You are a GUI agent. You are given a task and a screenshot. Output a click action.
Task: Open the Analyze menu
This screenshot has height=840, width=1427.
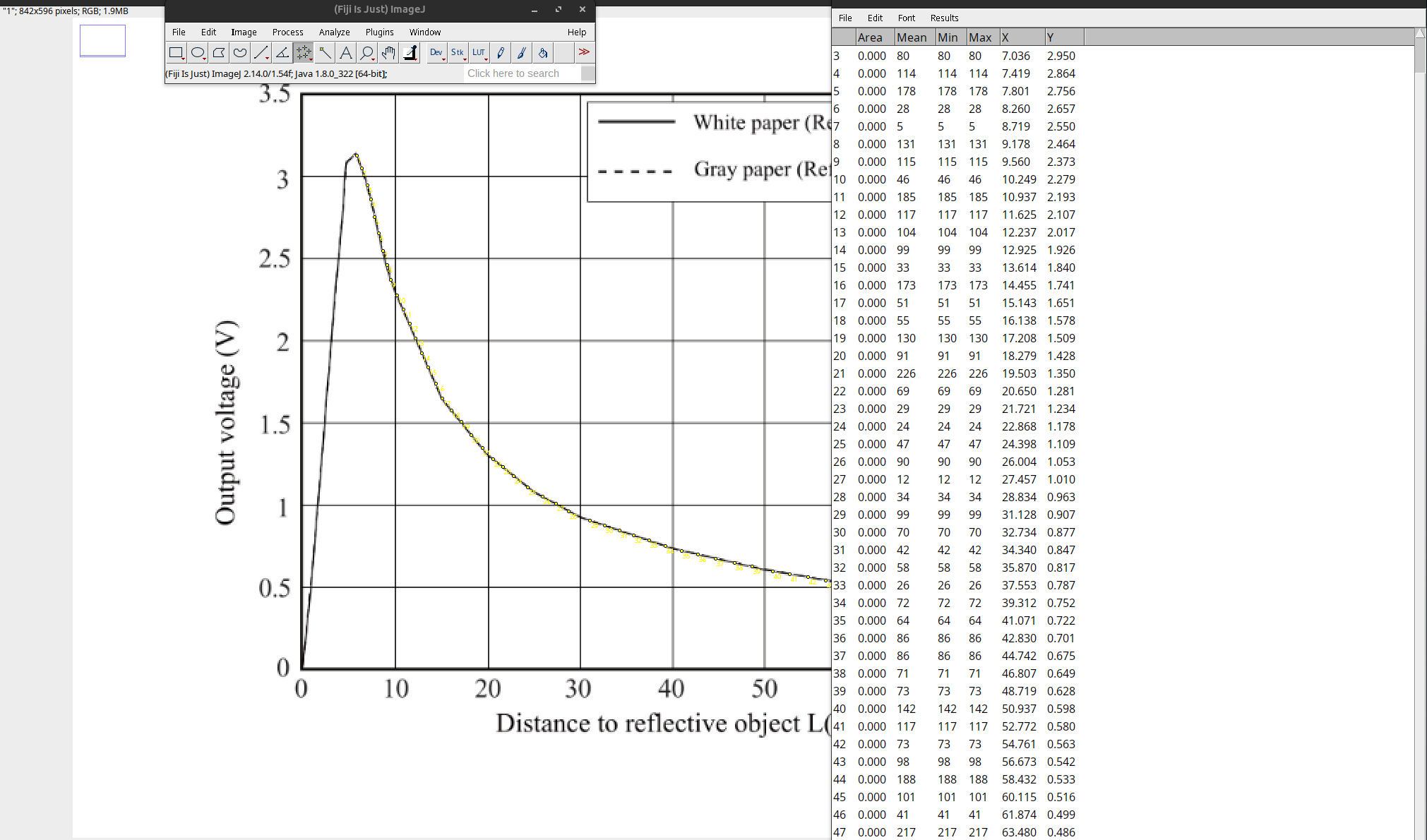(333, 32)
